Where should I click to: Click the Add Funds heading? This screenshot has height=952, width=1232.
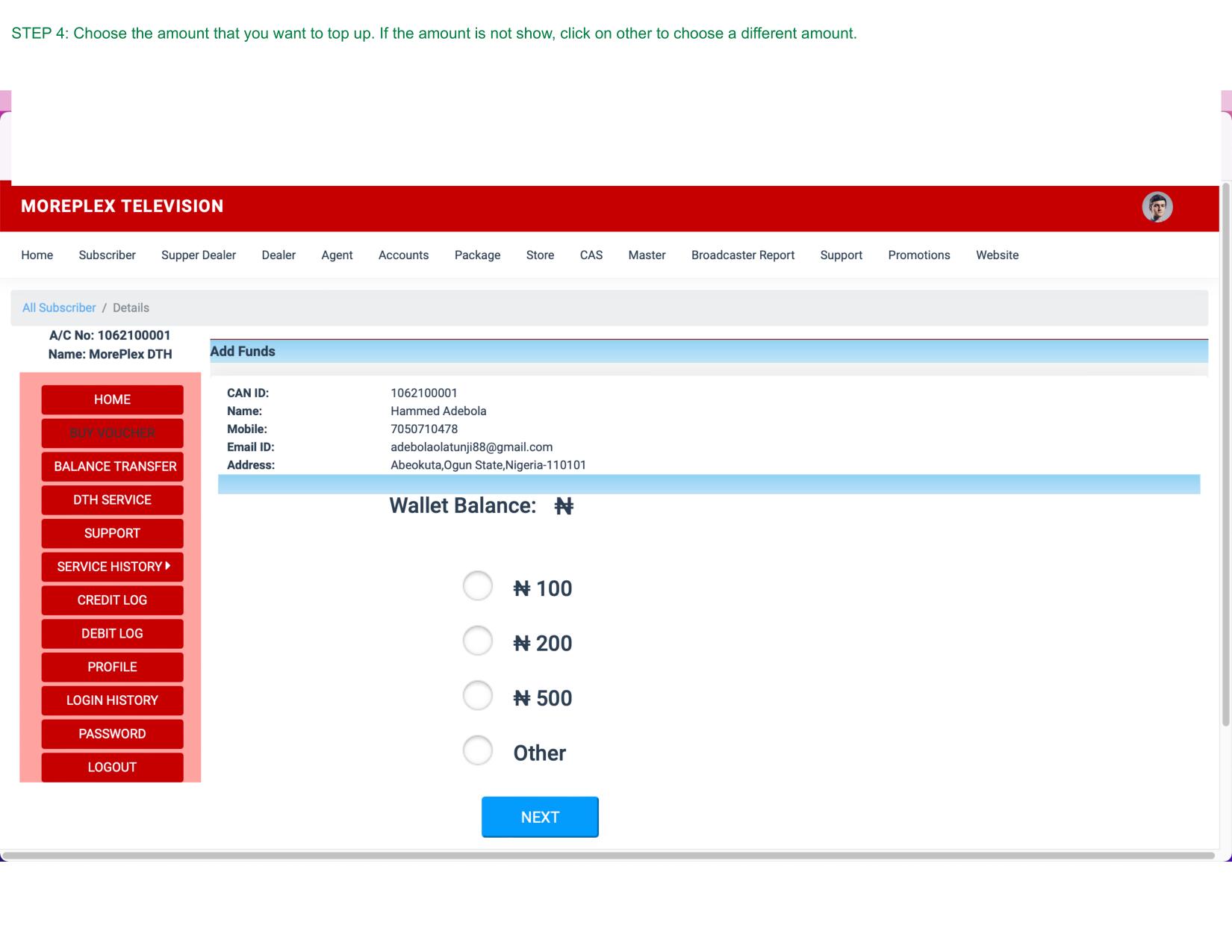point(243,352)
